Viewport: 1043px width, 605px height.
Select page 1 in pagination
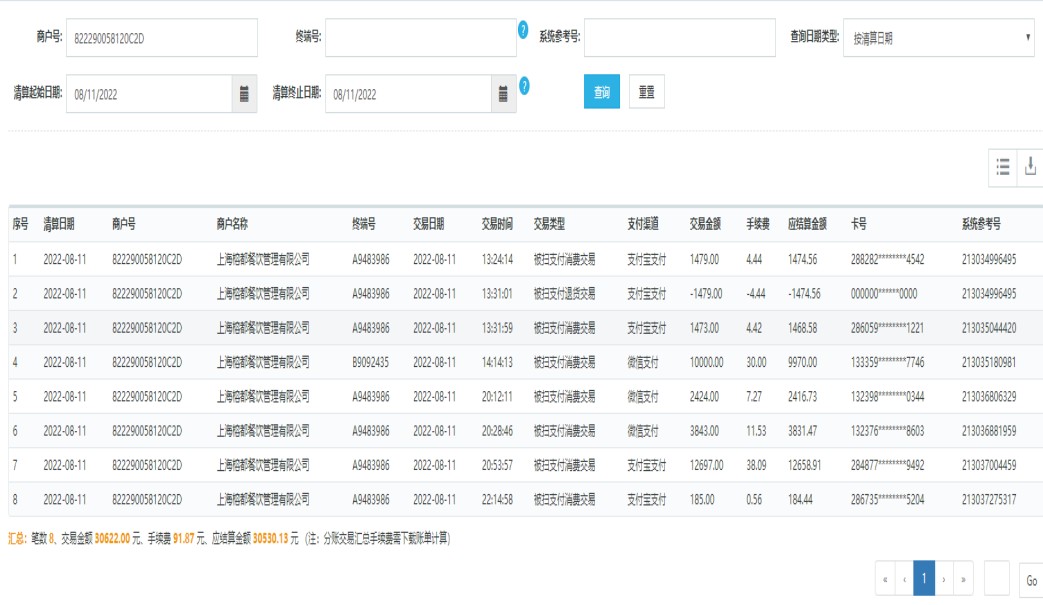pos(924,579)
